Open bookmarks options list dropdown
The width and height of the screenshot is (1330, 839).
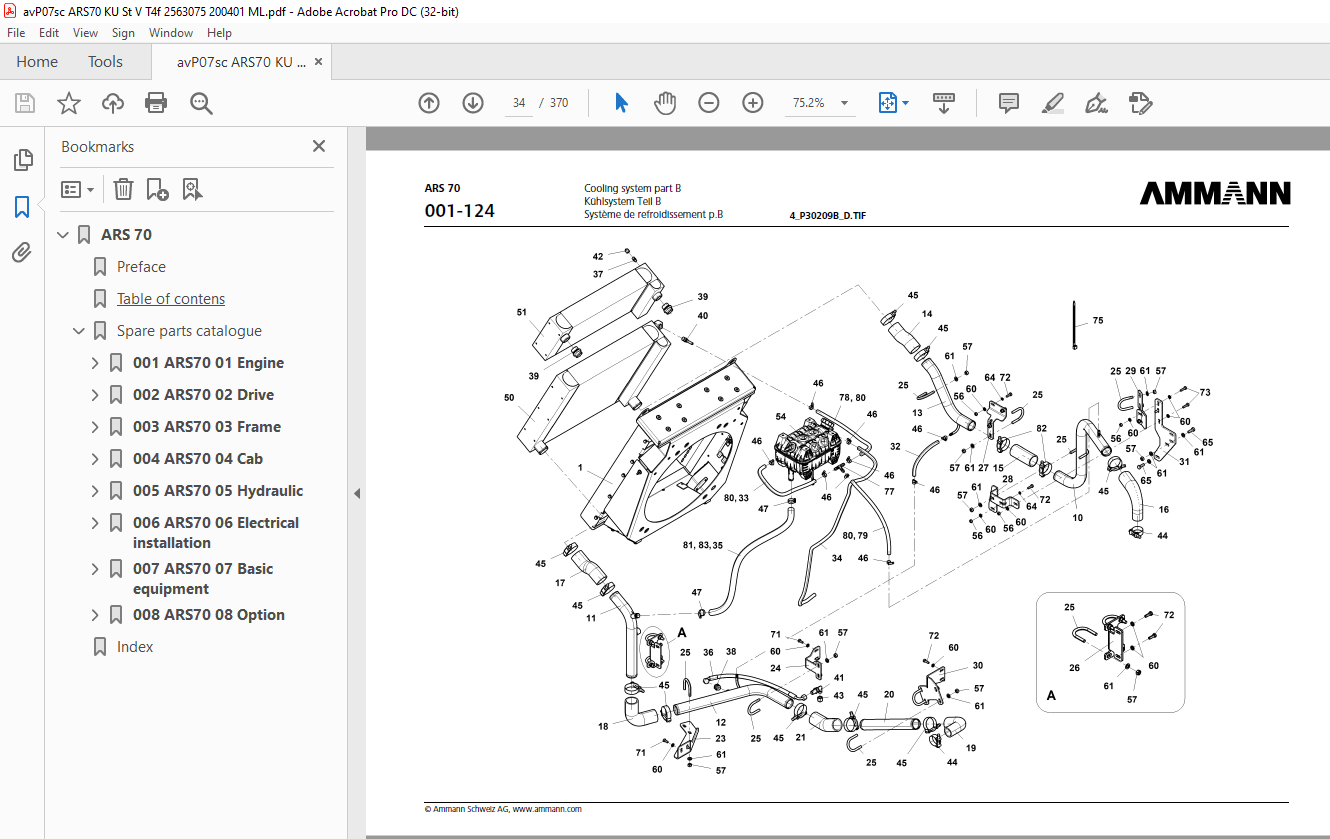pyautogui.click(x=77, y=189)
